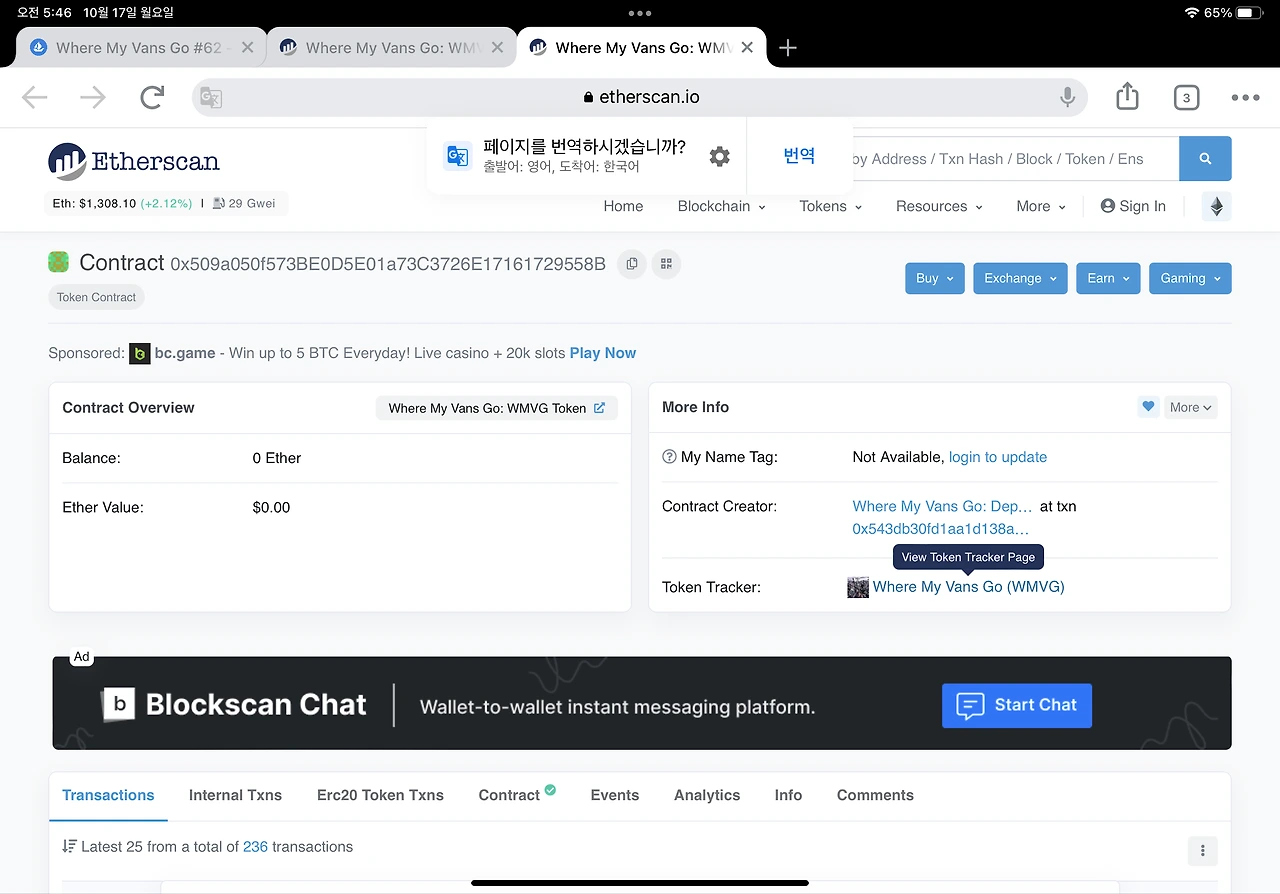Open the tab switcher showing 3 tabs
The image size is (1280, 894).
[1186, 97]
